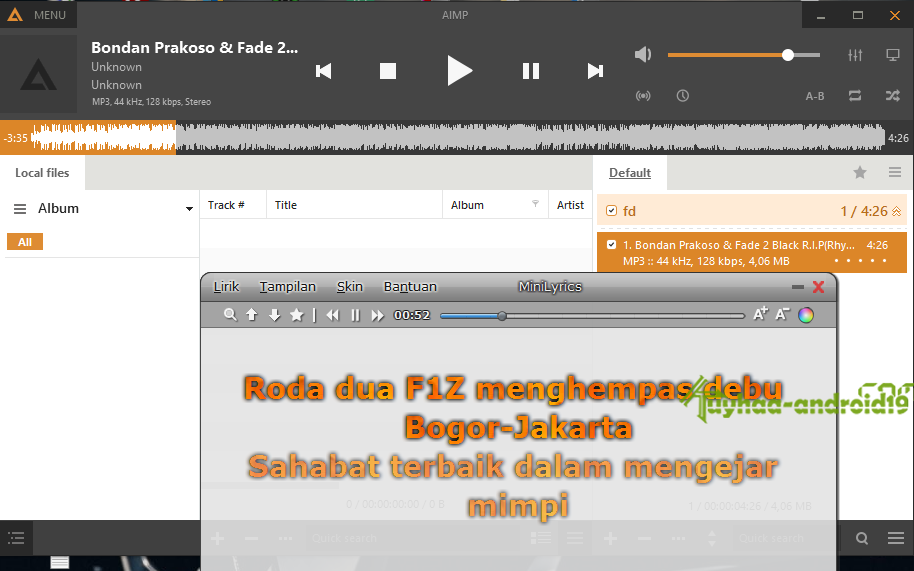Open the Skin menu in MiniLyrics

350,287
